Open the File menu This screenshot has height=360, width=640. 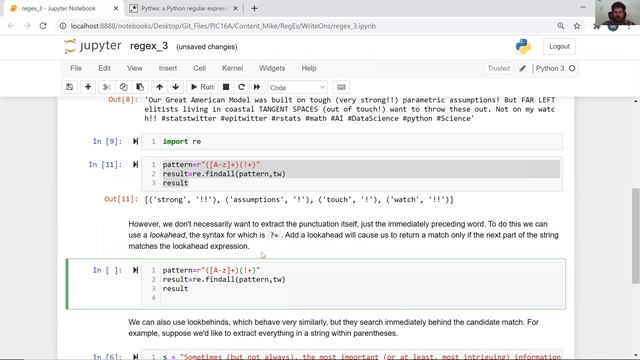pos(76,68)
